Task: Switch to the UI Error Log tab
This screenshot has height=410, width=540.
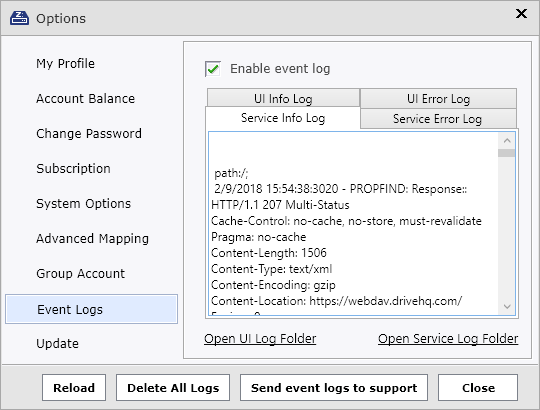Action: (438, 99)
